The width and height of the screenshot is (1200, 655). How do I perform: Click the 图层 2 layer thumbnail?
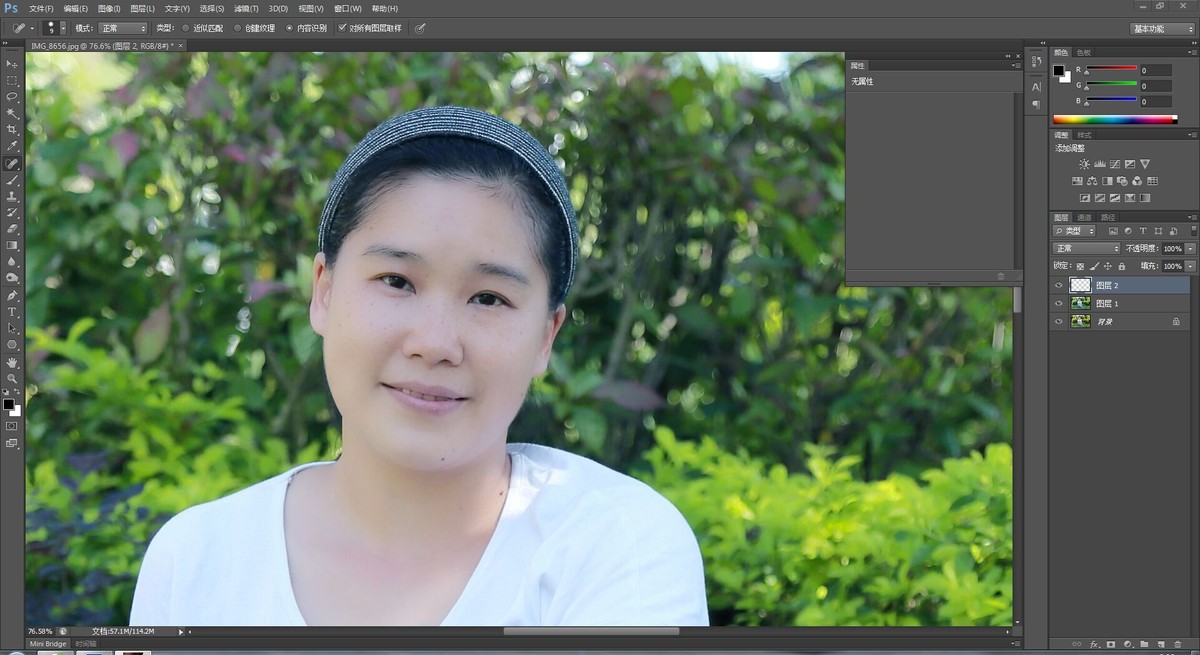[x=1081, y=286]
